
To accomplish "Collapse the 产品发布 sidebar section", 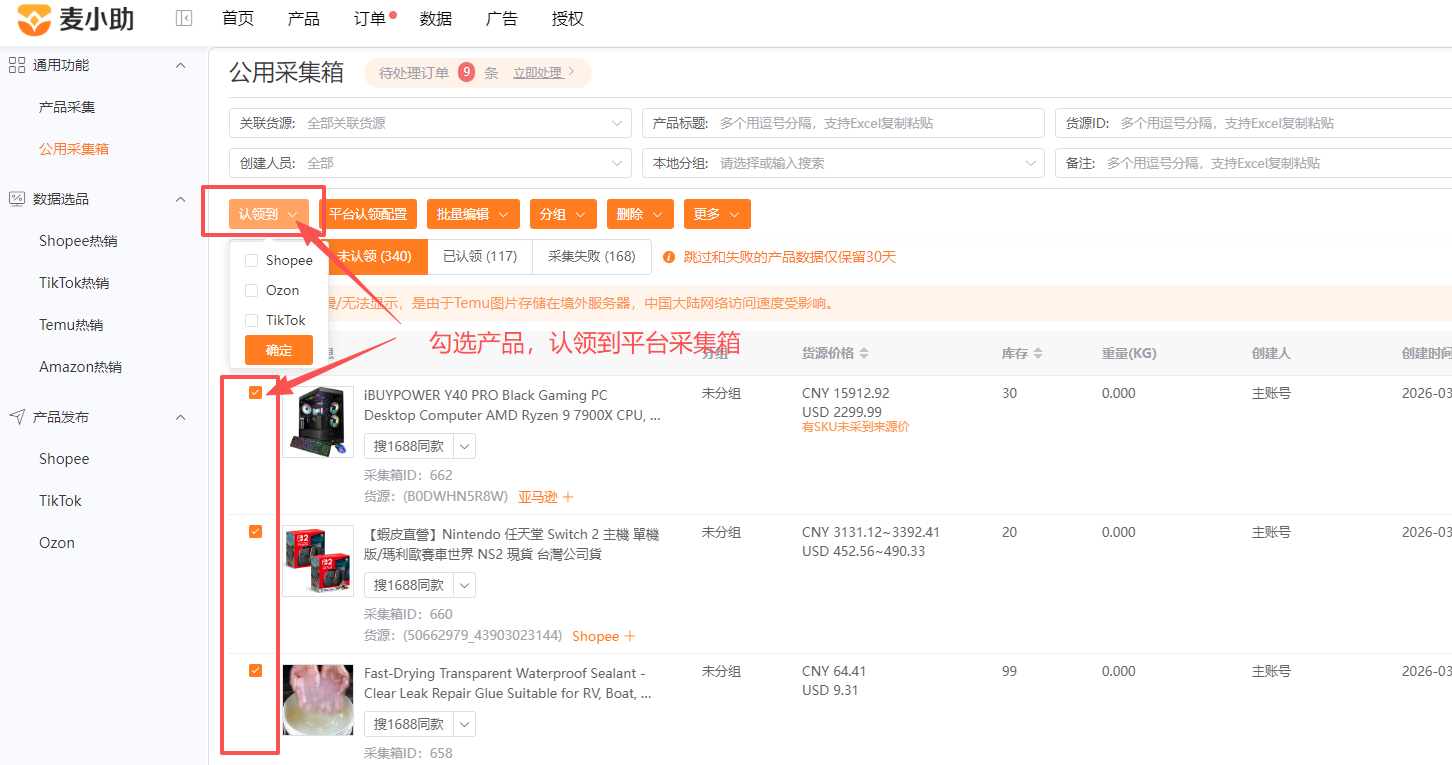I will pyautogui.click(x=181, y=417).
